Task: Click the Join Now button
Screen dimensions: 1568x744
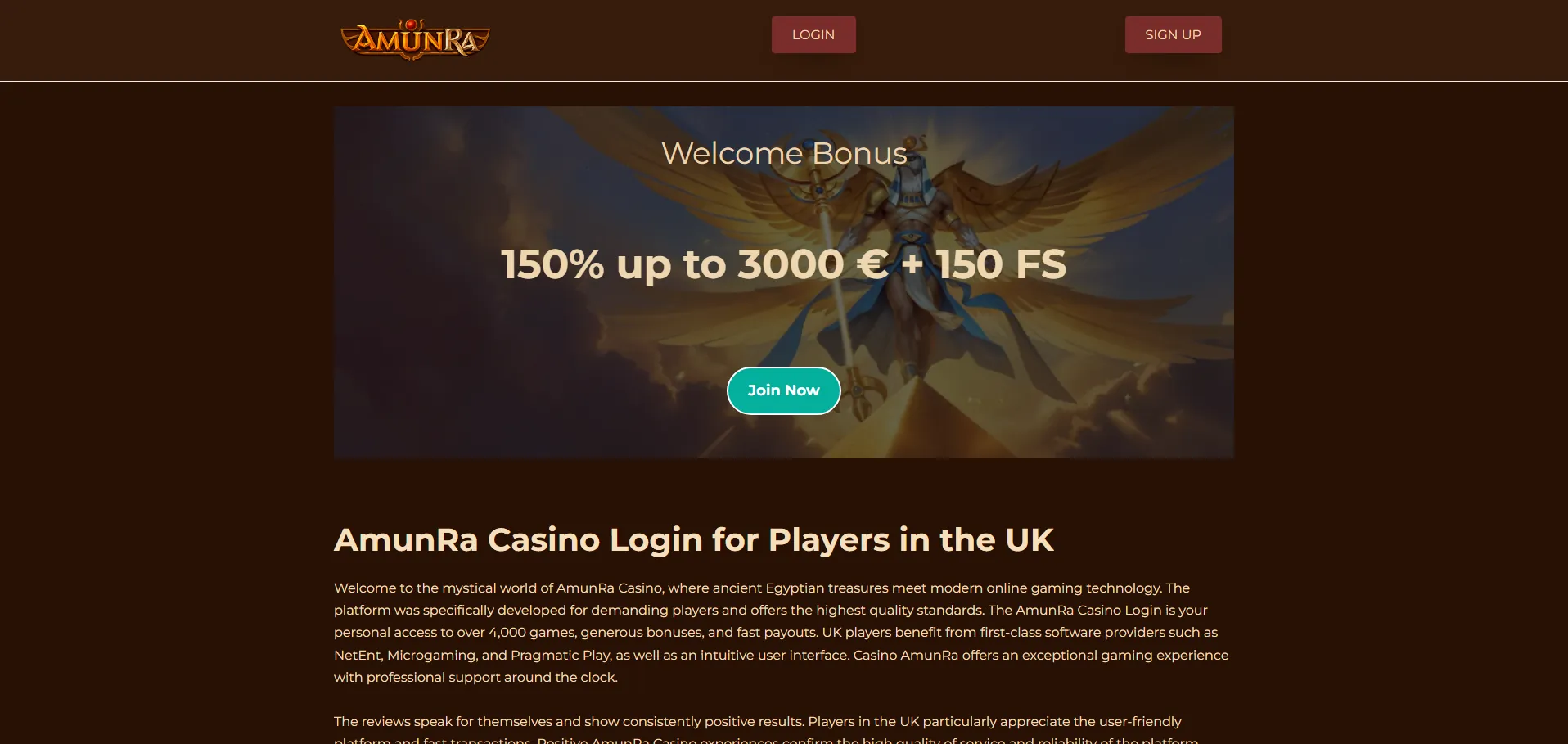Action: [783, 390]
